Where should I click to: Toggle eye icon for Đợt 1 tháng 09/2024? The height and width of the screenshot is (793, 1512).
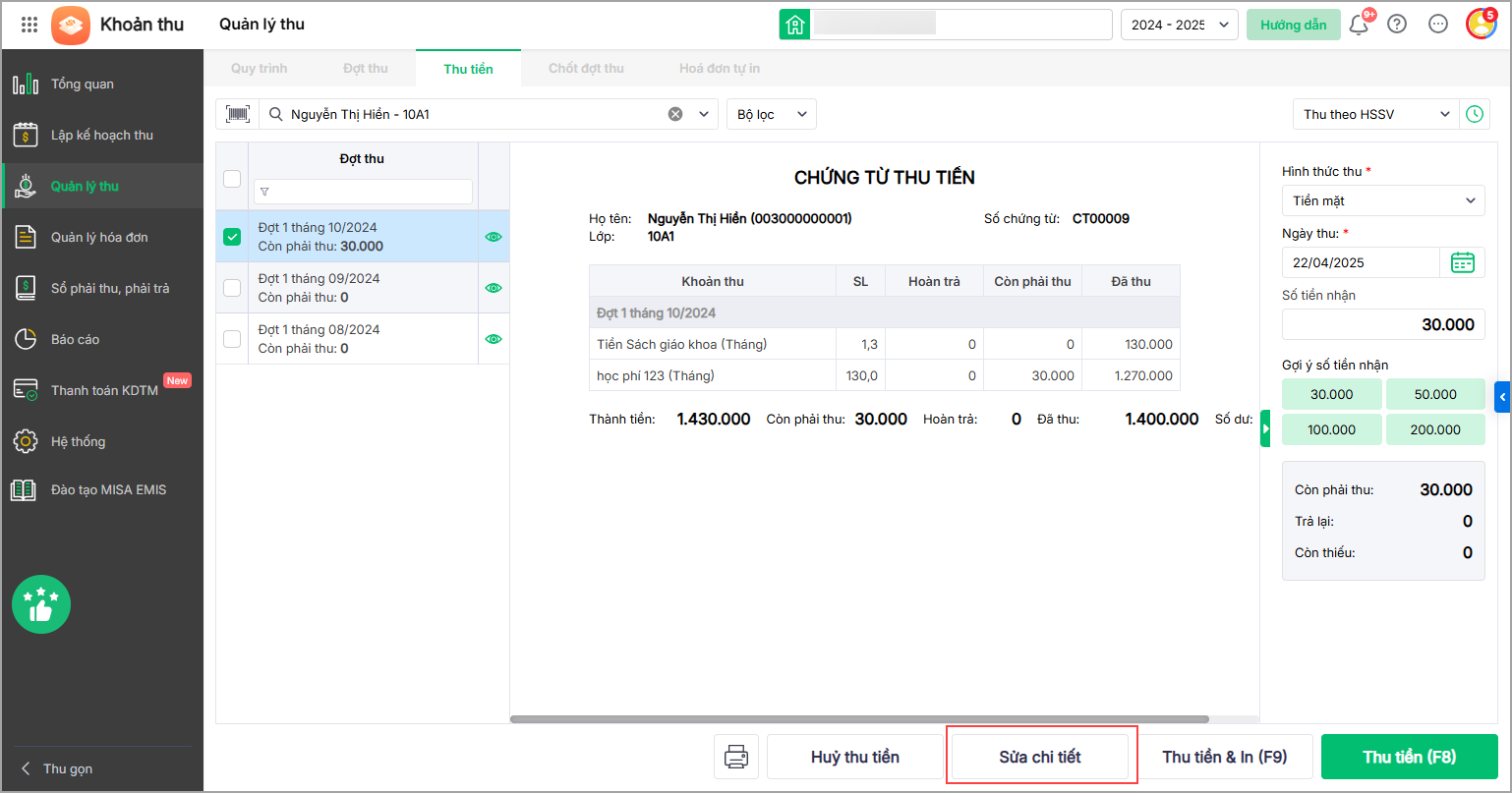coord(494,288)
